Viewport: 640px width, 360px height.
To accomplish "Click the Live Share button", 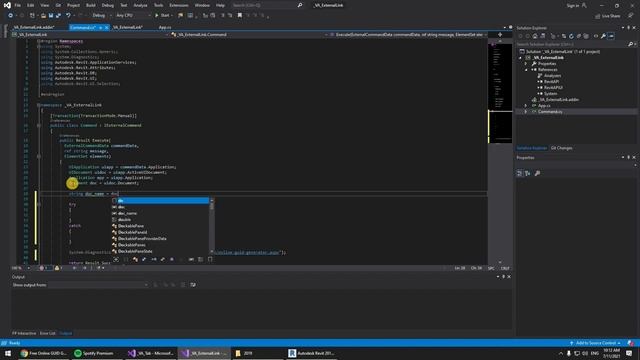I will (x=608, y=16).
